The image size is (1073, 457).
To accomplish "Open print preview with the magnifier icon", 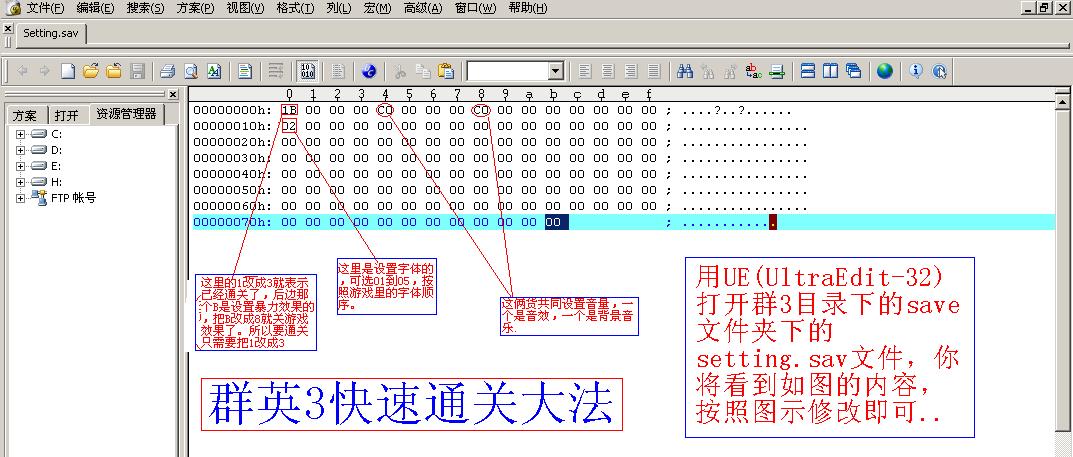I will [x=191, y=71].
